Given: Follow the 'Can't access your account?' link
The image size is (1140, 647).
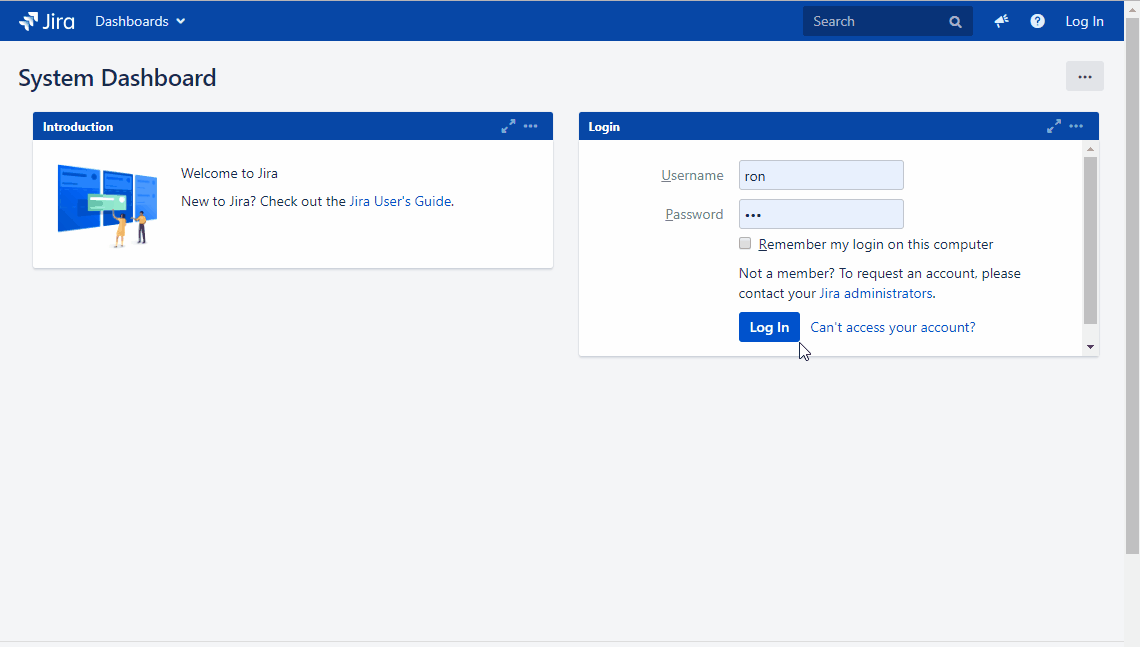Looking at the screenshot, I should coord(892,327).
